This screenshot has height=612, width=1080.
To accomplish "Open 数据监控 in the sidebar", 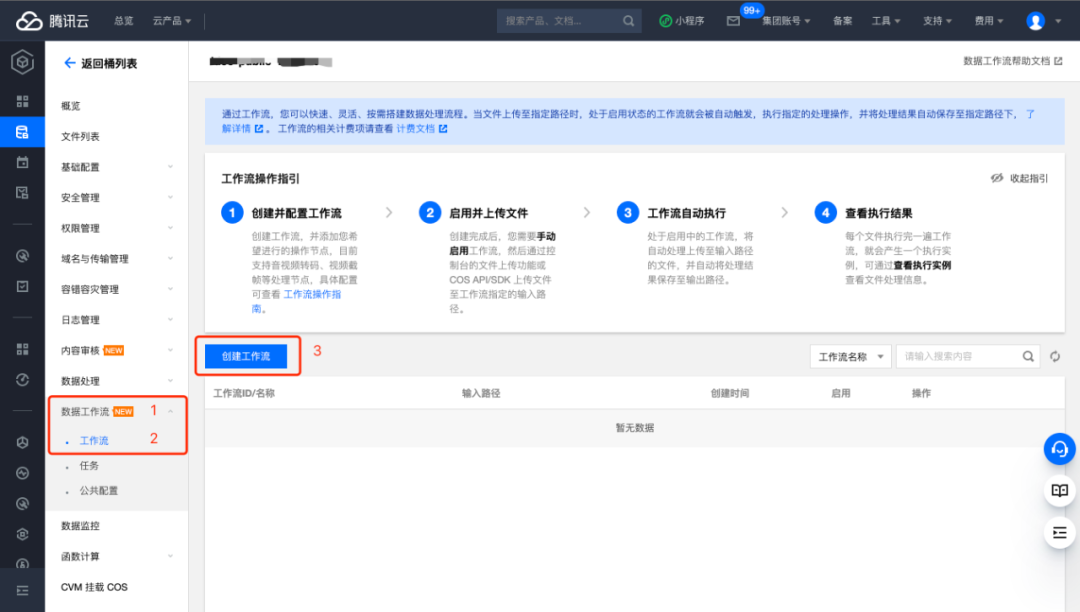I will (x=80, y=526).
